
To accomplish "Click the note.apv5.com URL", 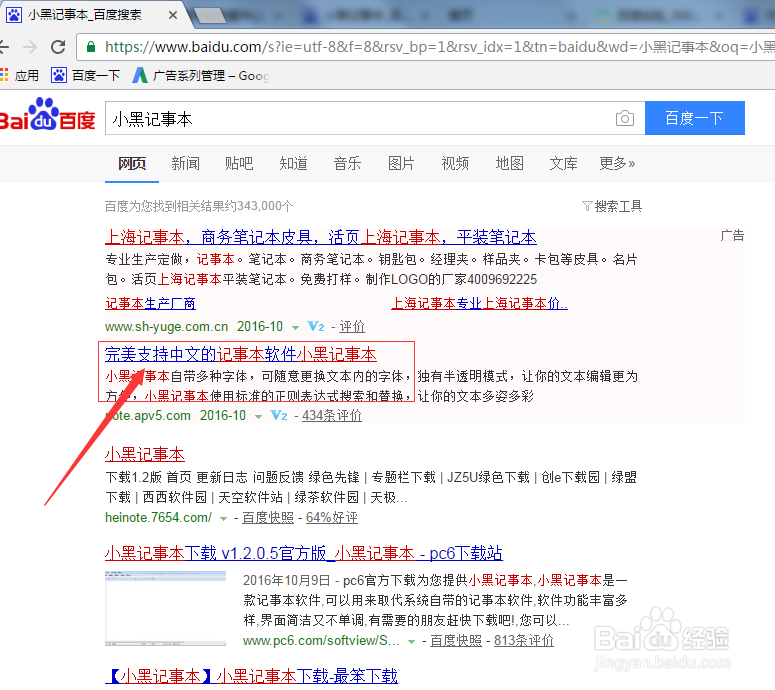I will pyautogui.click(x=148, y=416).
